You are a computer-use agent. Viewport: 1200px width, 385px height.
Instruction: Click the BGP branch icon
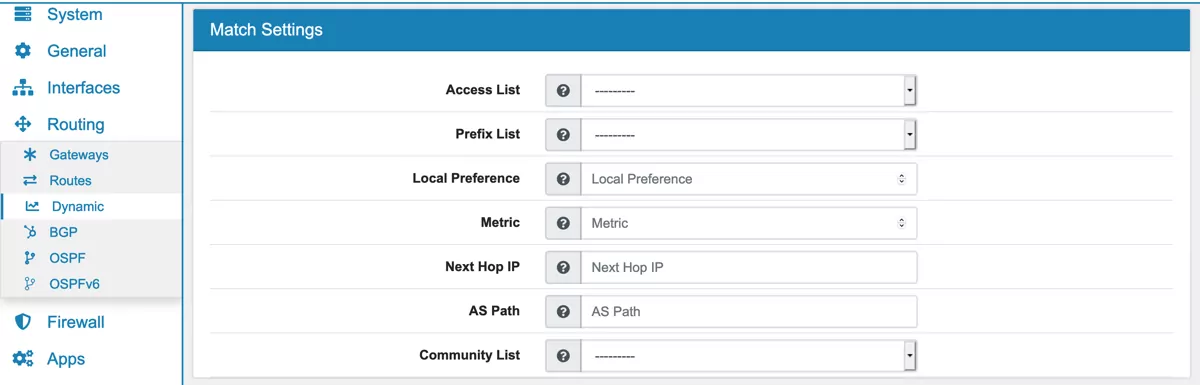(x=30, y=232)
